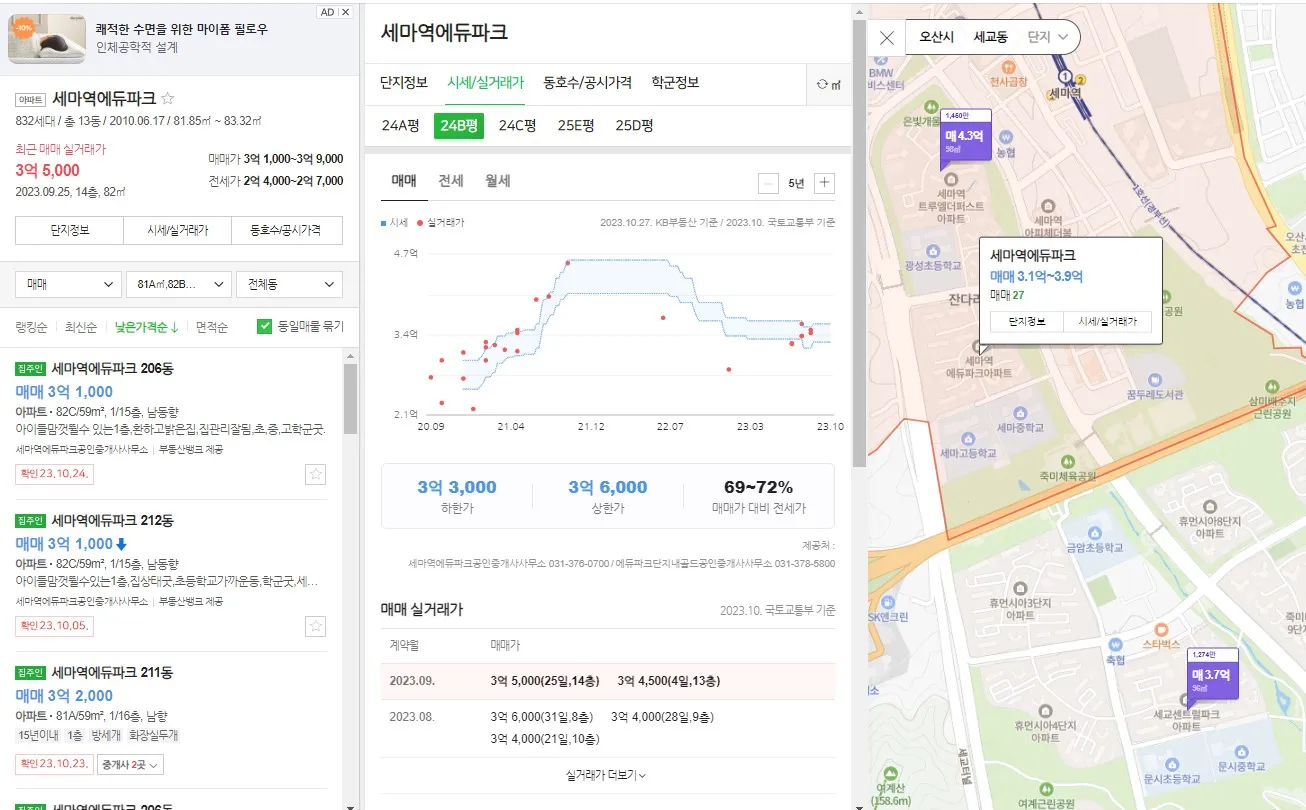Click 광성초등학교 school map icon

click(x=933, y=251)
